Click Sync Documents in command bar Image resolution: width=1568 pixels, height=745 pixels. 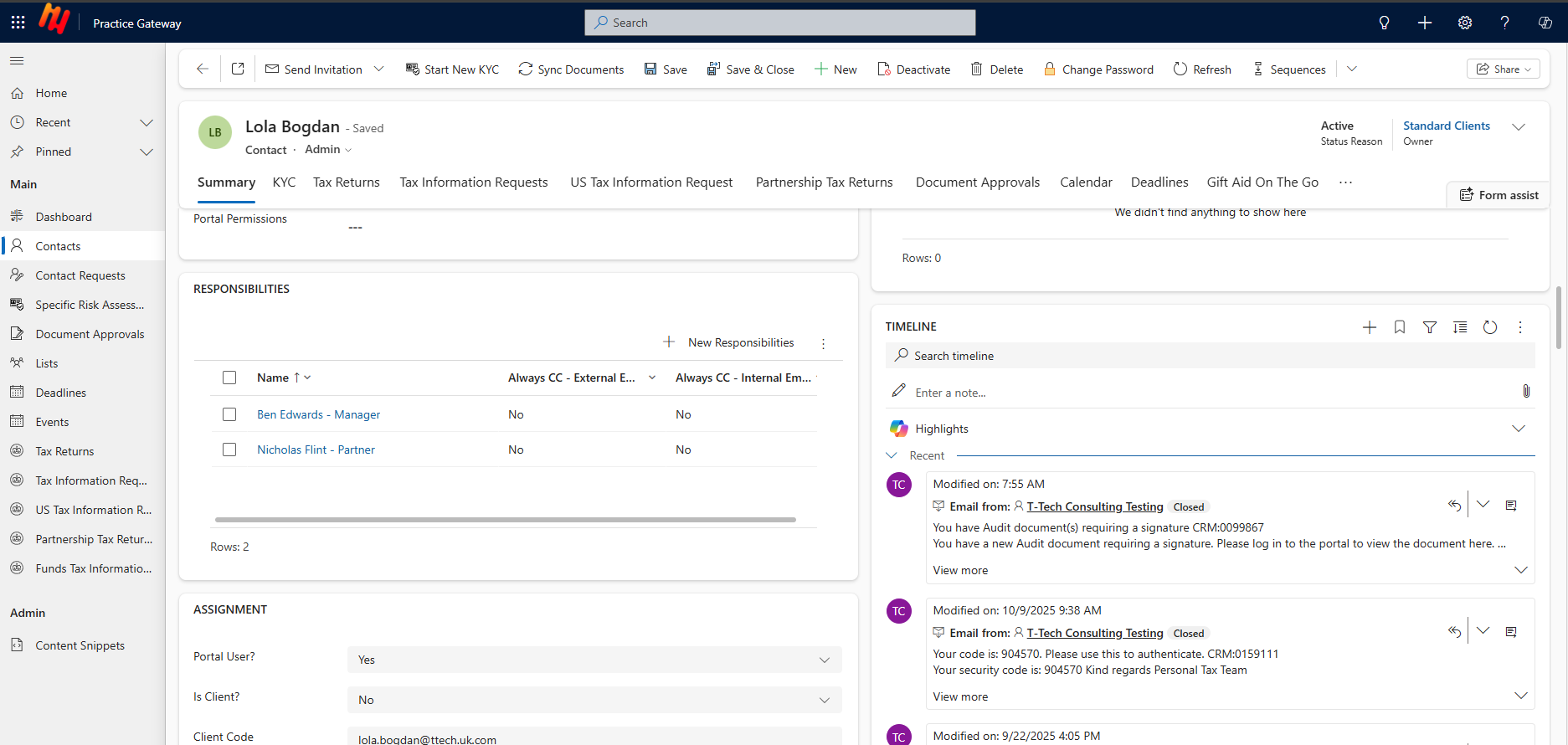click(x=571, y=69)
